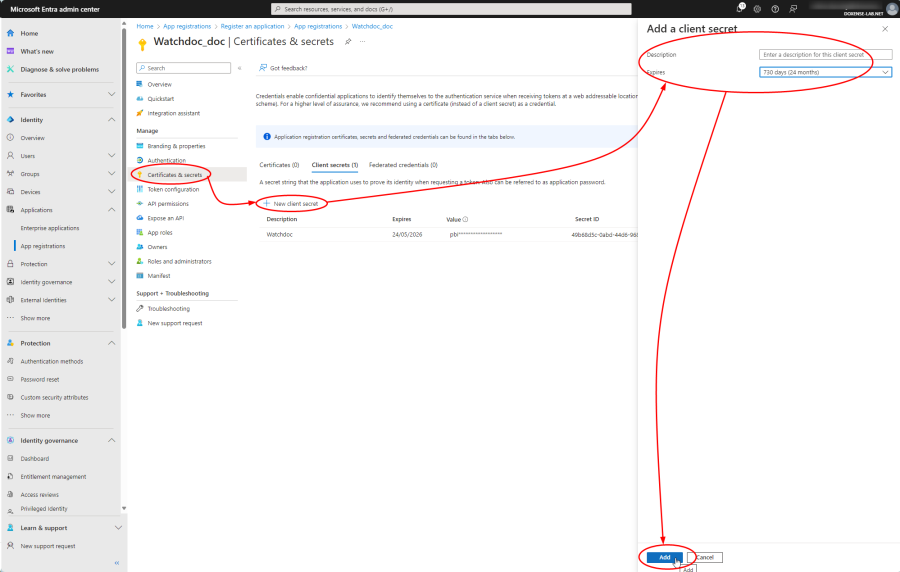Image resolution: width=900 pixels, height=572 pixels.
Task: Click the client secret Description field
Action: 825,55
